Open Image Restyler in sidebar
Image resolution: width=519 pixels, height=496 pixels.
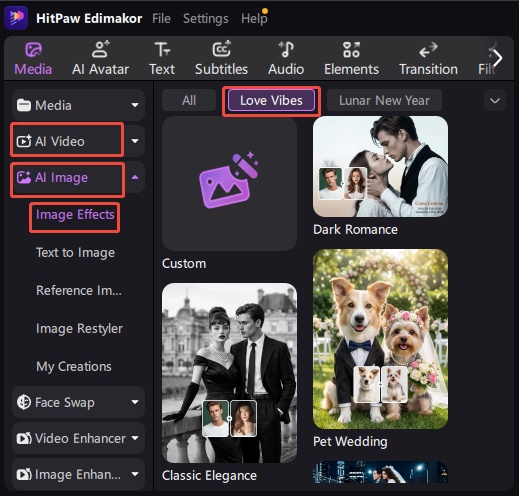pyautogui.click(x=79, y=329)
